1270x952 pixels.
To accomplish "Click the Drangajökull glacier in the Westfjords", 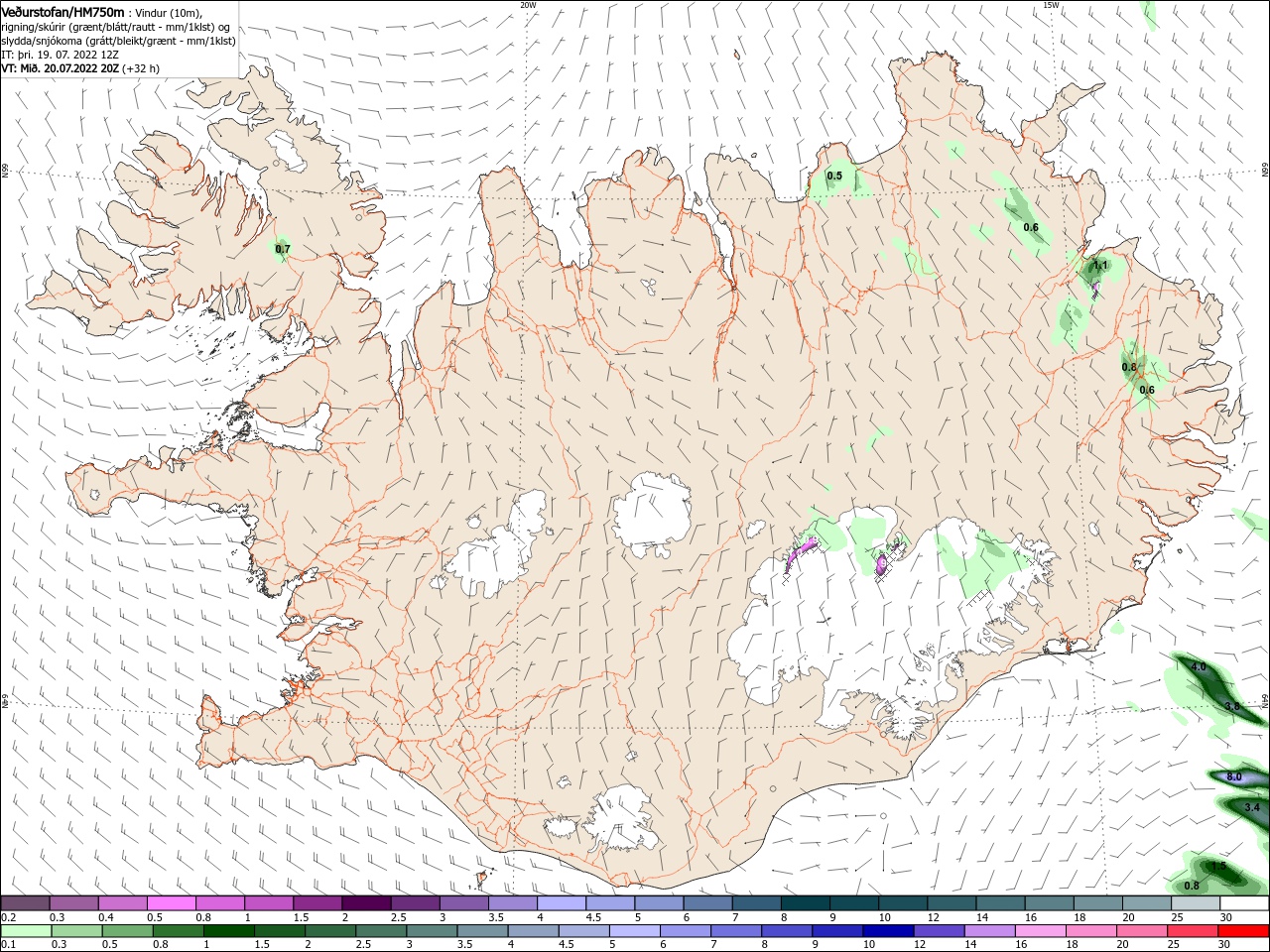I will 288,149.
